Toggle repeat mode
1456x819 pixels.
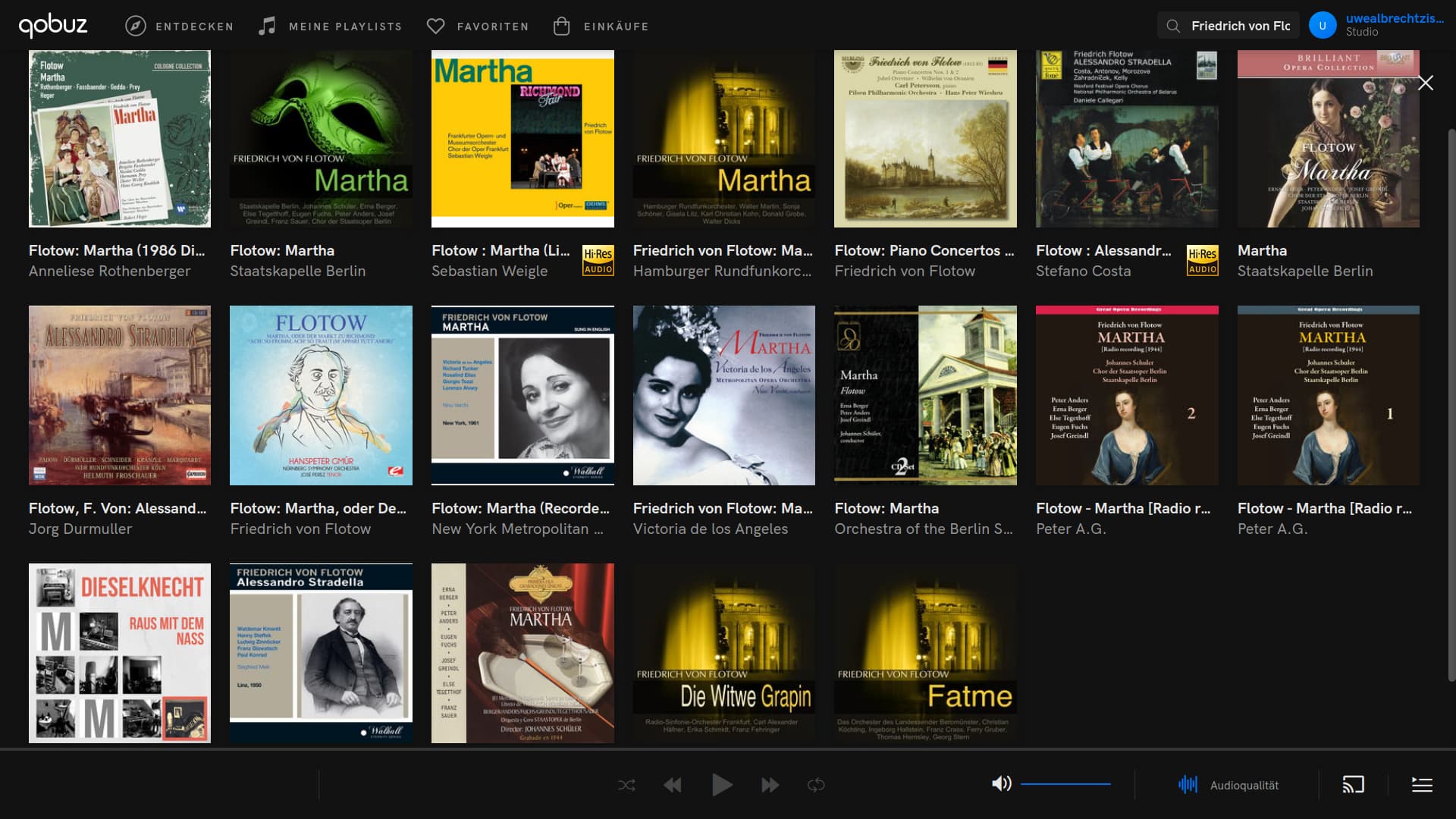click(816, 785)
